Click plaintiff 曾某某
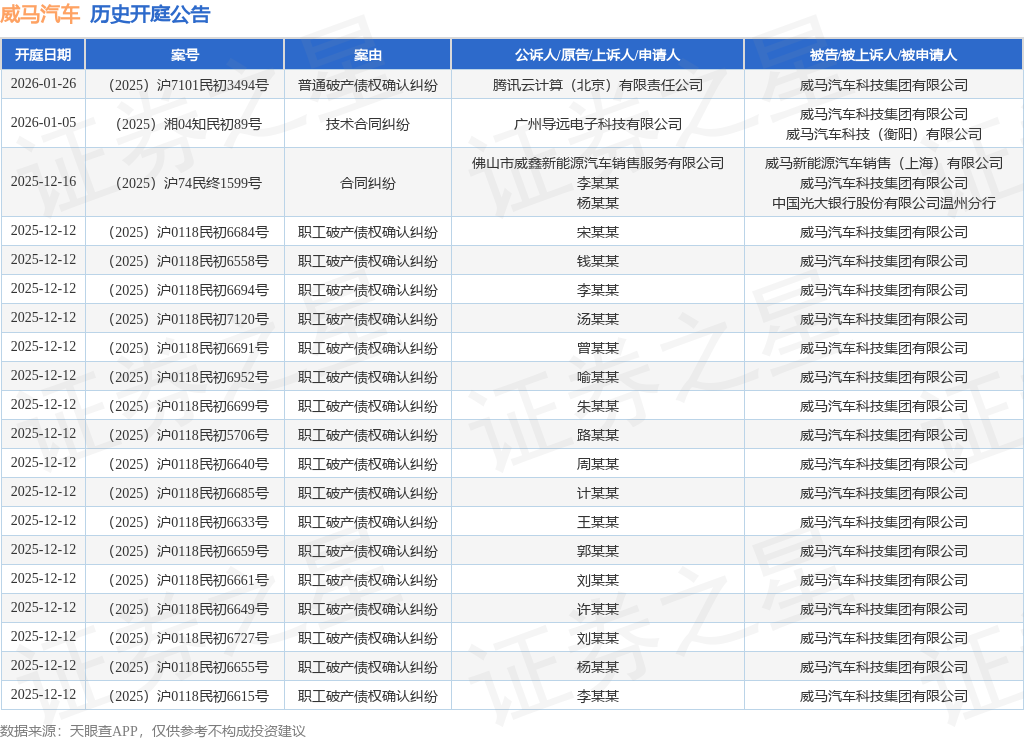Viewport: 1024px width, 740px height. pyautogui.click(x=598, y=348)
